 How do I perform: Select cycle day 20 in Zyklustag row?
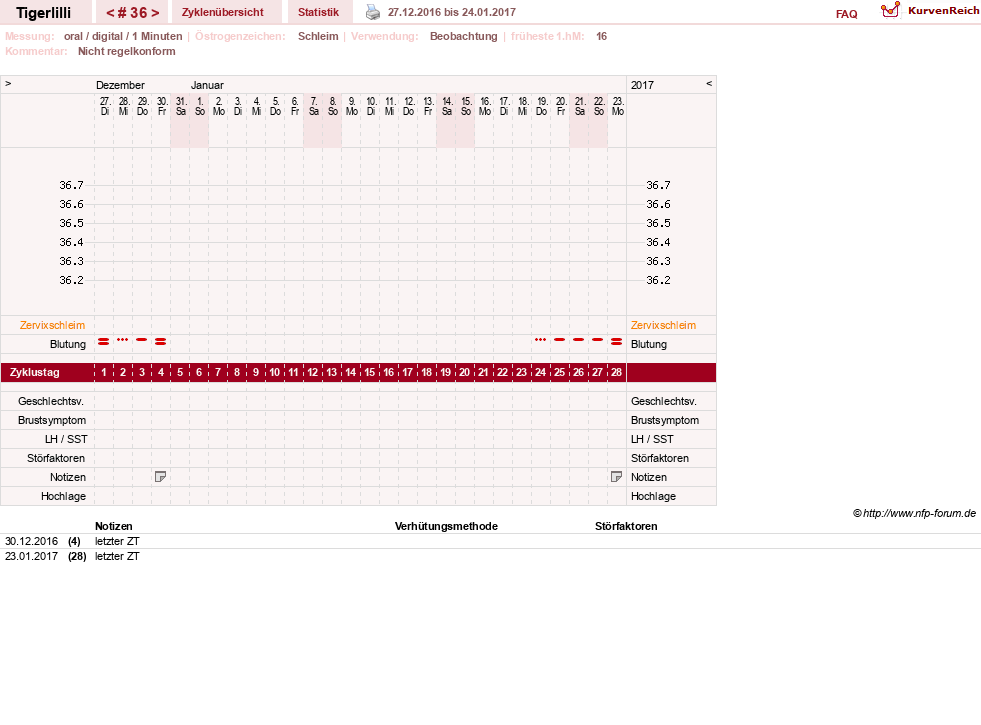pos(464,372)
